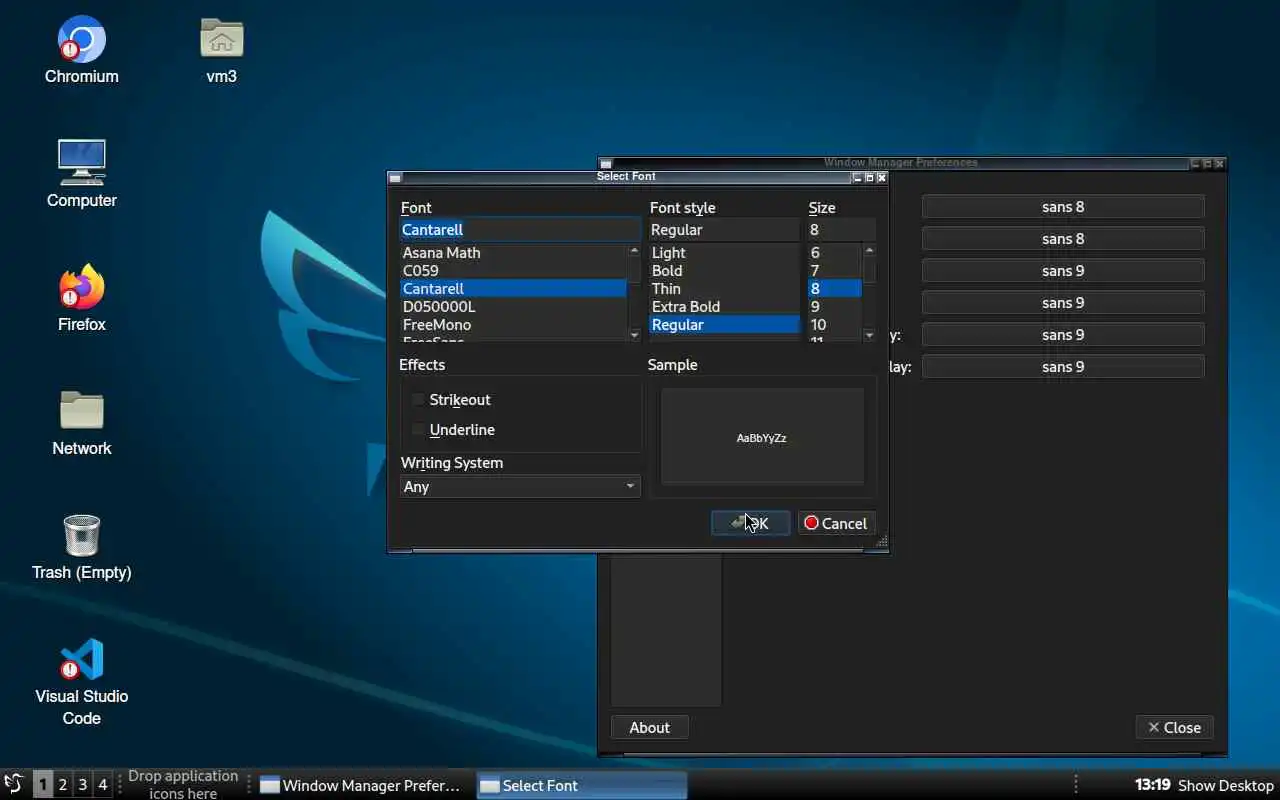Minimize the Select Font dialog
Viewport: 1280px width, 800px height.
point(857,178)
